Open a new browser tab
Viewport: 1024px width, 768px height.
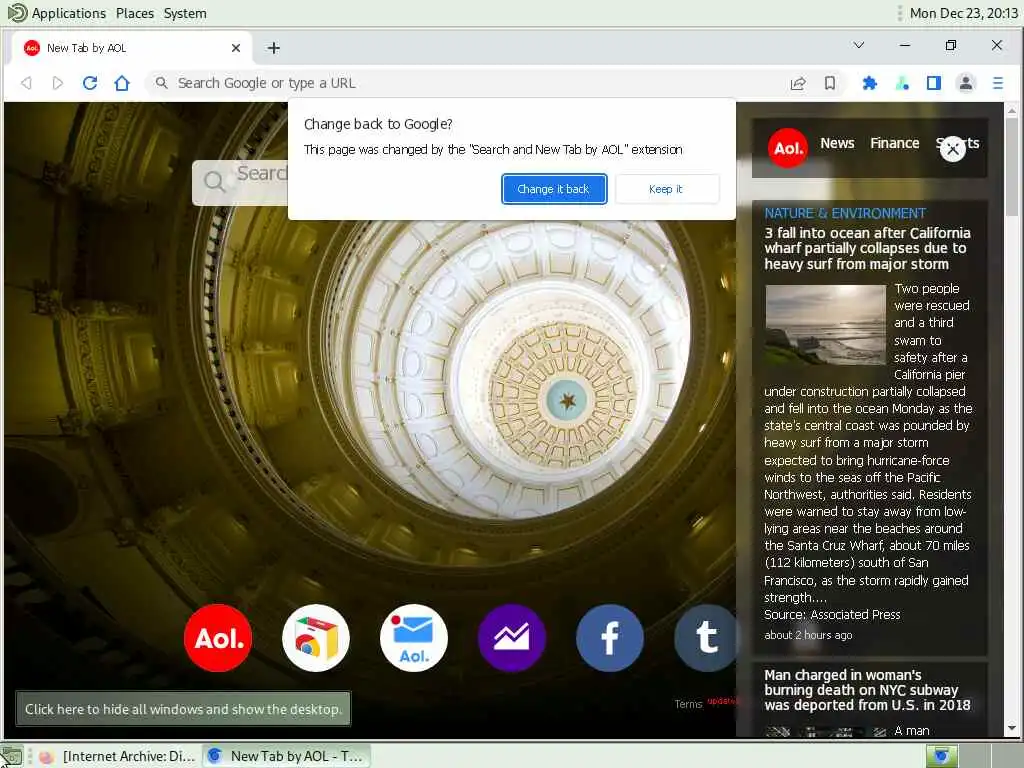[274, 48]
